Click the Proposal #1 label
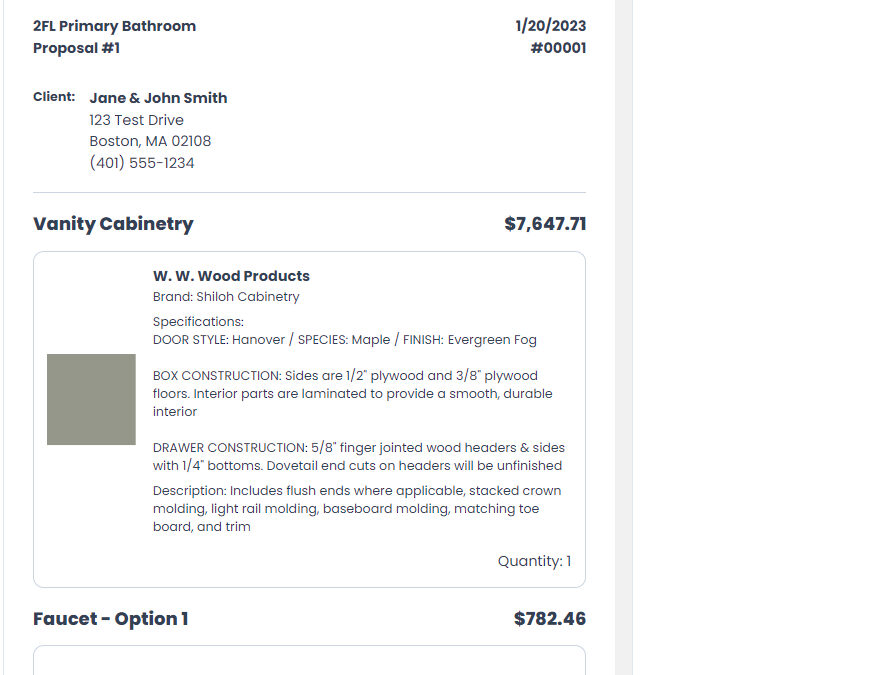The width and height of the screenshot is (887, 675). pos(76,48)
